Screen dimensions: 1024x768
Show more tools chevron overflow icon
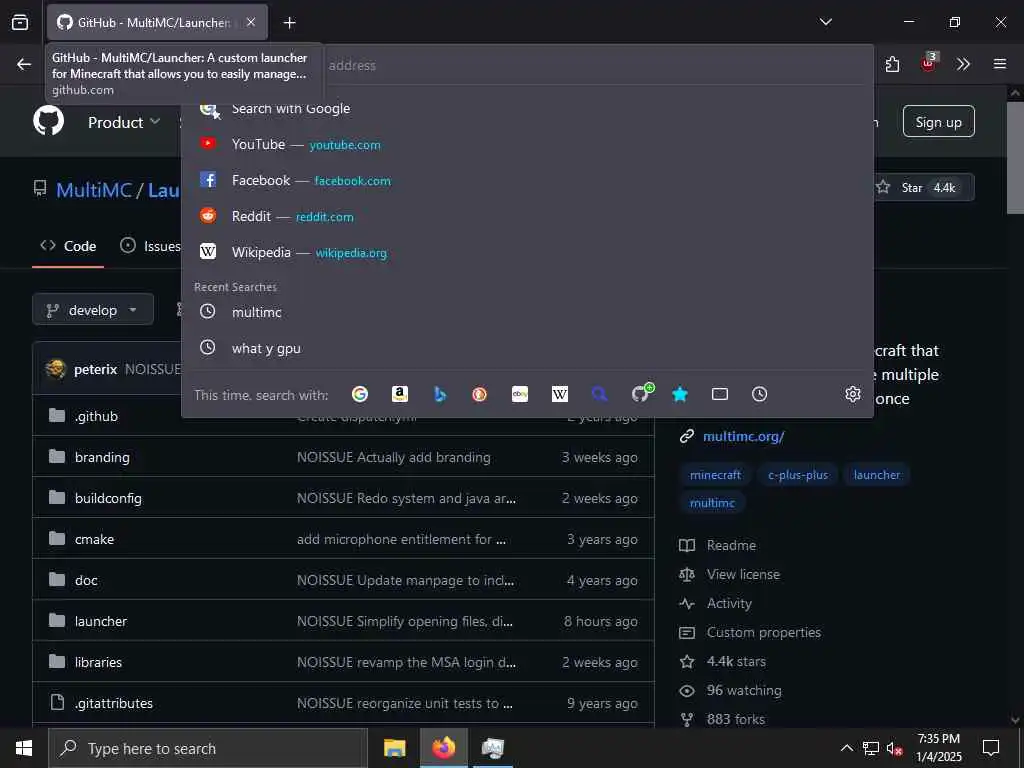click(963, 64)
